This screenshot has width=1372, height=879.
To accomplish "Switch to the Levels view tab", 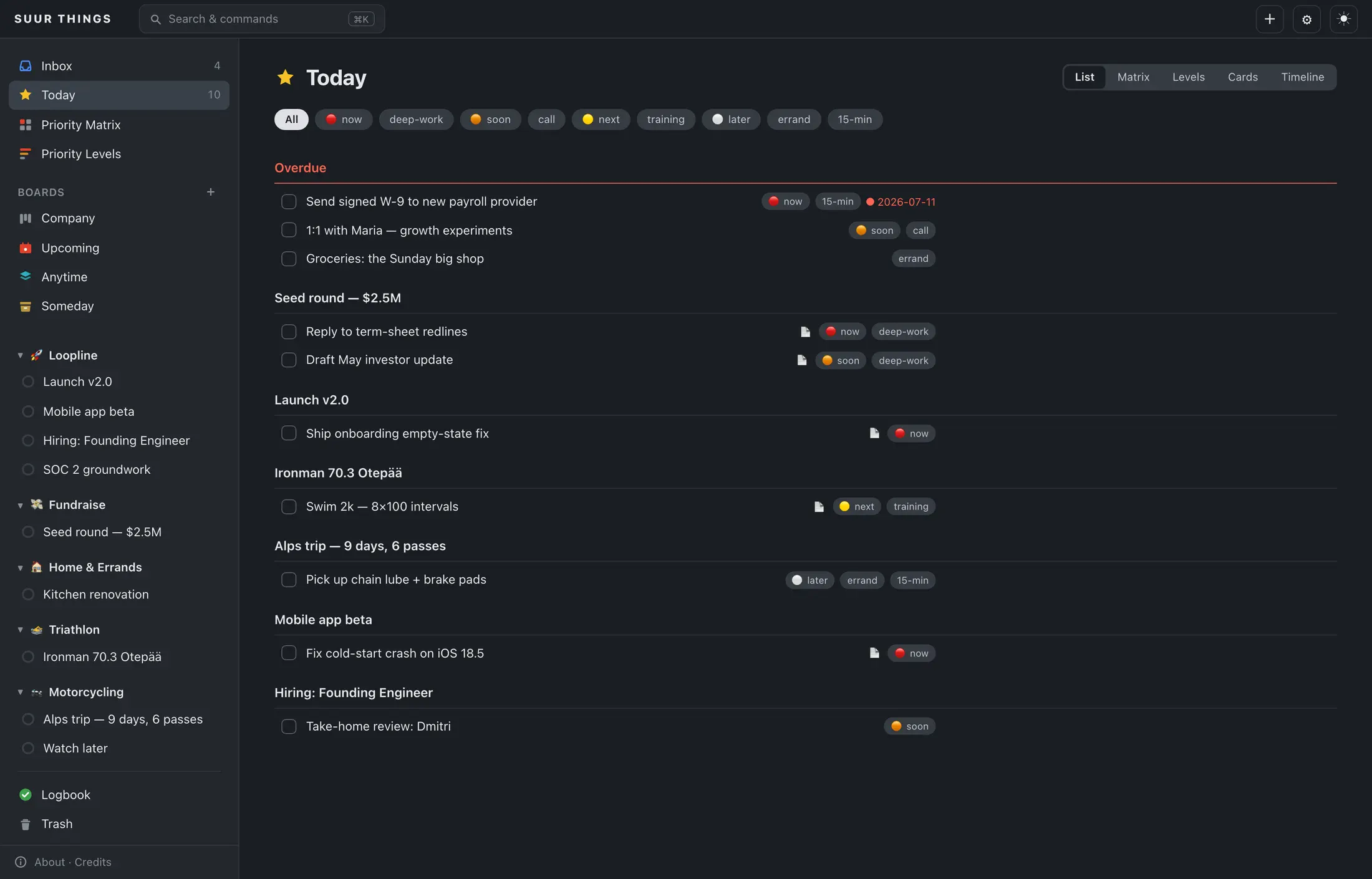I will 1188,77.
